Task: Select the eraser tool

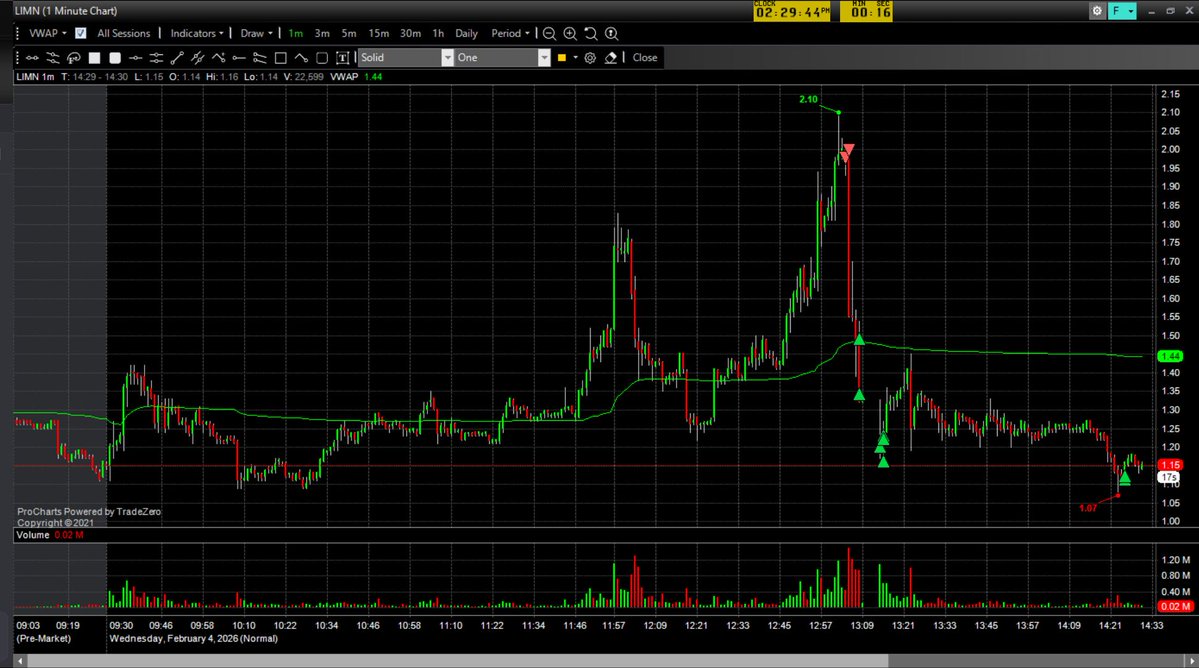Action: (x=610, y=58)
